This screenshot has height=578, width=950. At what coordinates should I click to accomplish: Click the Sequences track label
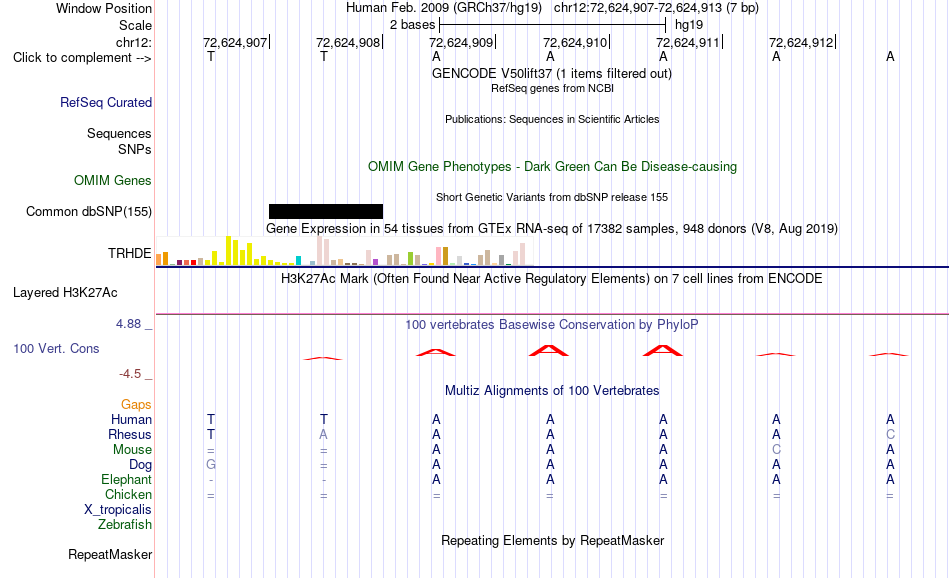[x=119, y=133]
